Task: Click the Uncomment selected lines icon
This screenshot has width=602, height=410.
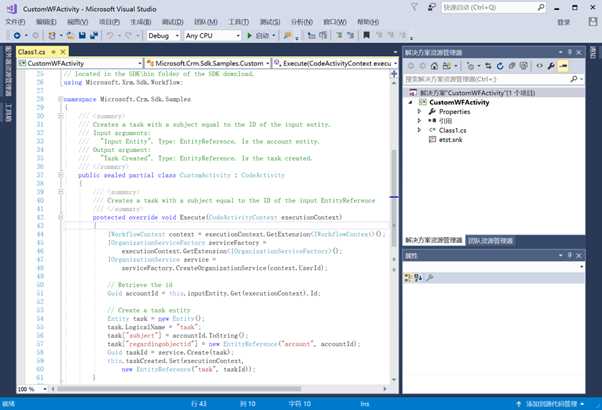Action: pos(351,35)
